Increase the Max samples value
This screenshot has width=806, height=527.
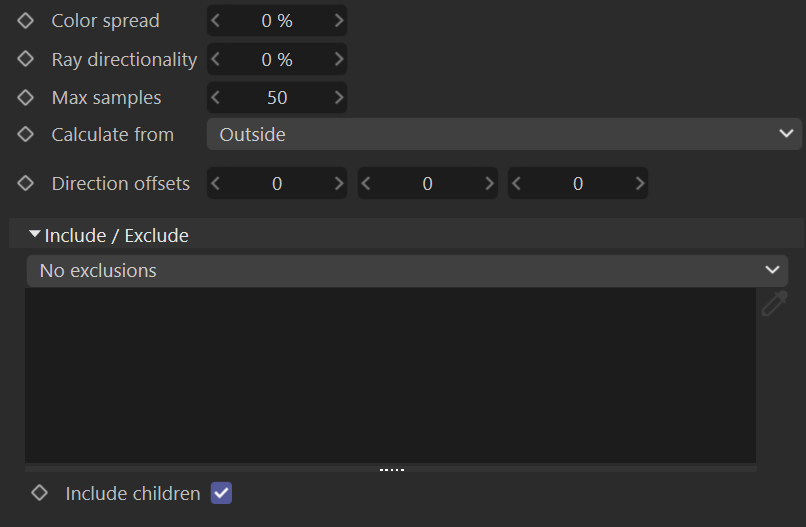point(338,98)
